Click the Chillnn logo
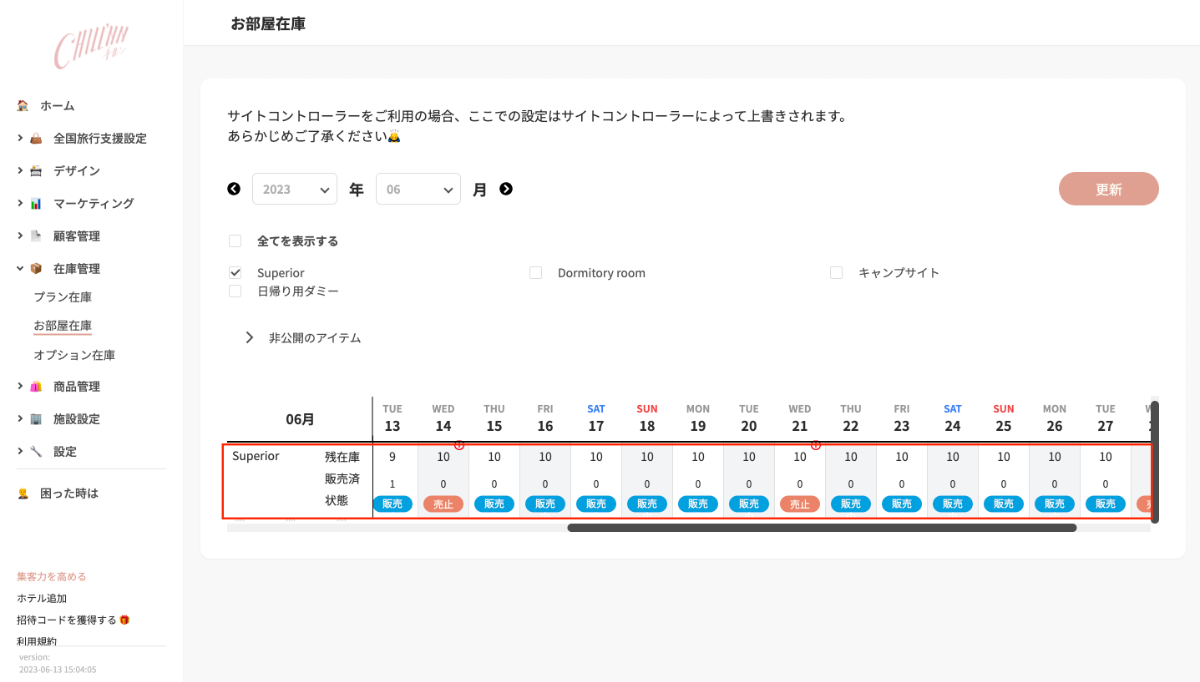 click(x=91, y=48)
